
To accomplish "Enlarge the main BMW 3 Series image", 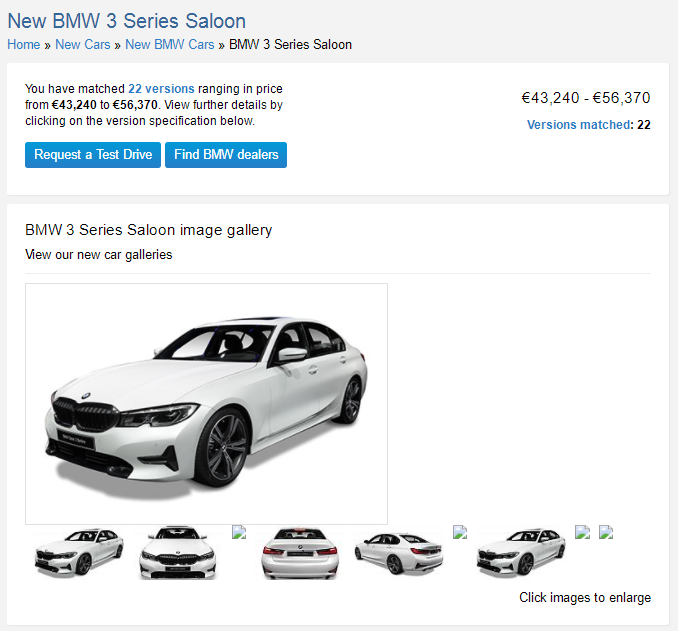I will pyautogui.click(x=206, y=404).
